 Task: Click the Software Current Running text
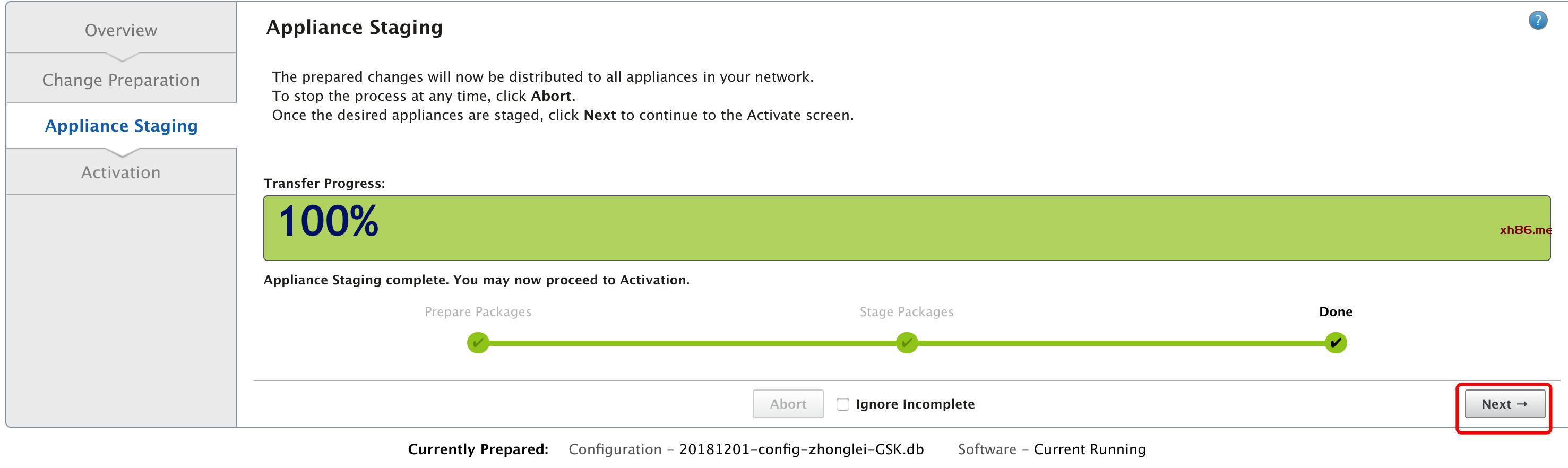pyautogui.click(x=1051, y=450)
